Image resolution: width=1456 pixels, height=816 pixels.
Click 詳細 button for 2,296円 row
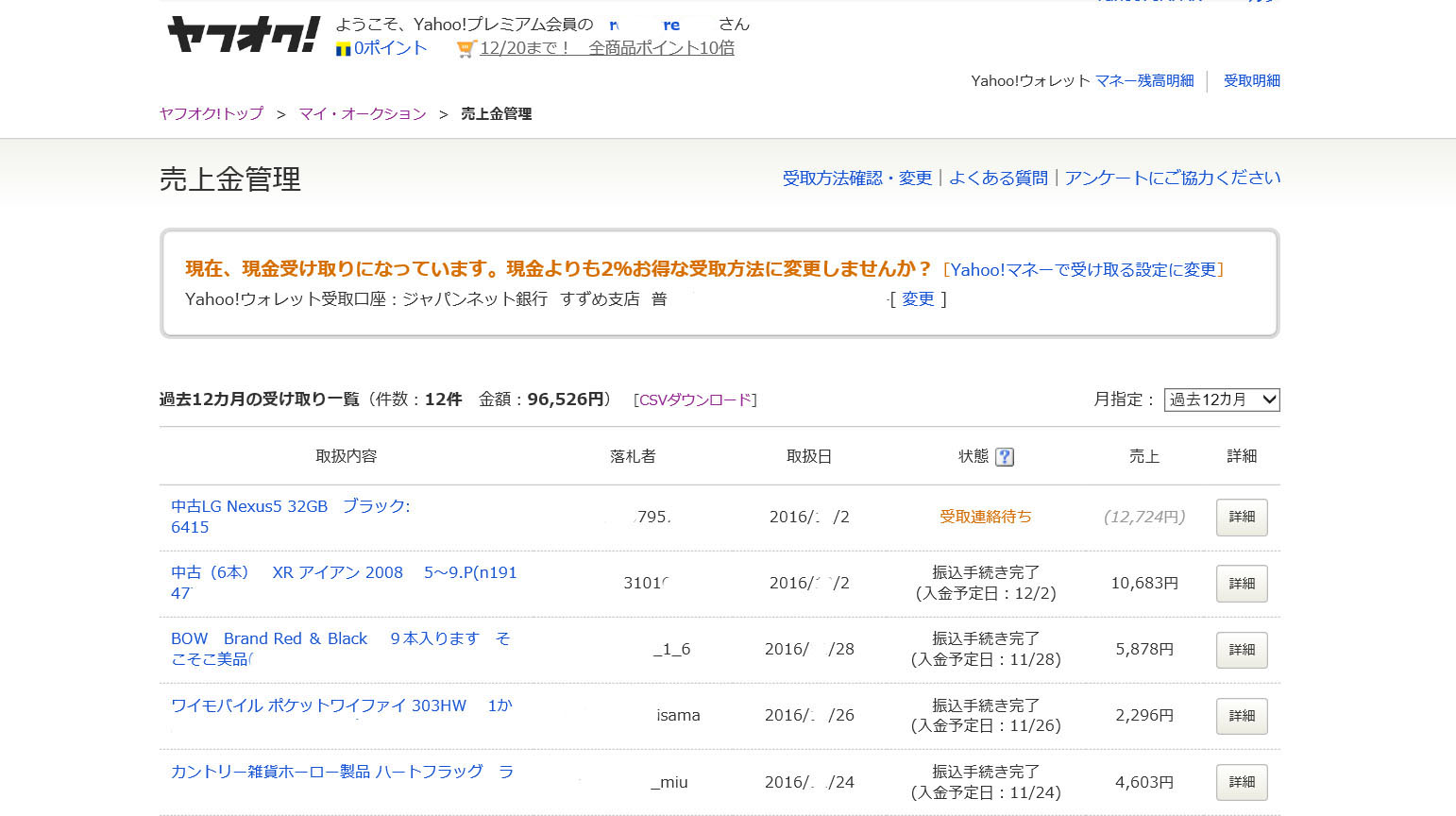1242,716
